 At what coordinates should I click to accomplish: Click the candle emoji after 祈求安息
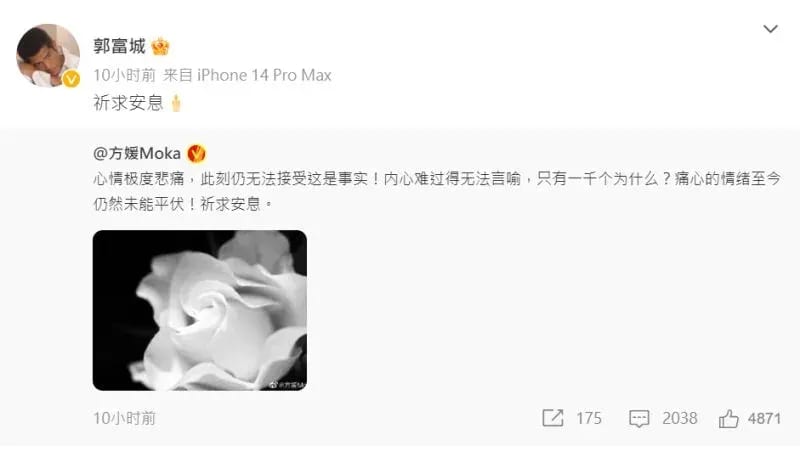click(176, 103)
